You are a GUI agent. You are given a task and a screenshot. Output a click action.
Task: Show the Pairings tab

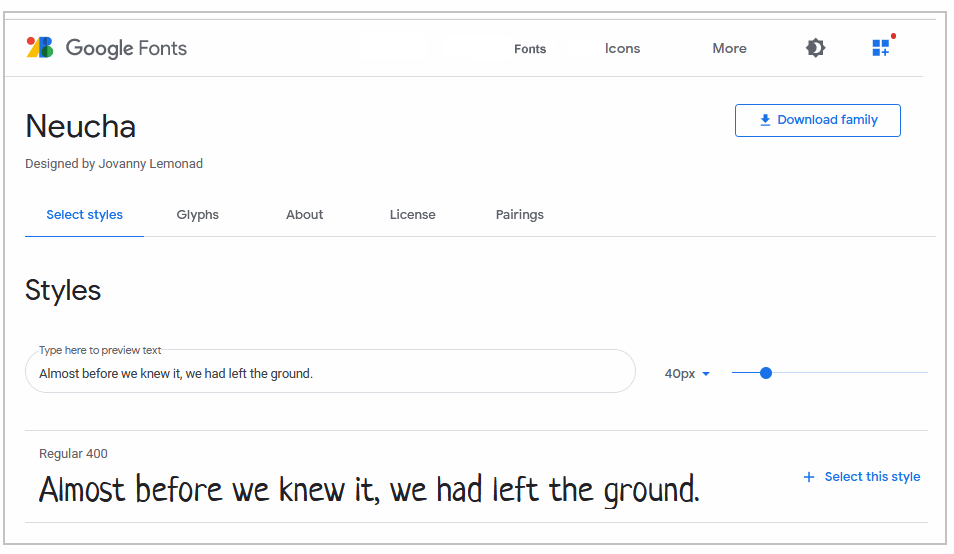click(x=519, y=215)
